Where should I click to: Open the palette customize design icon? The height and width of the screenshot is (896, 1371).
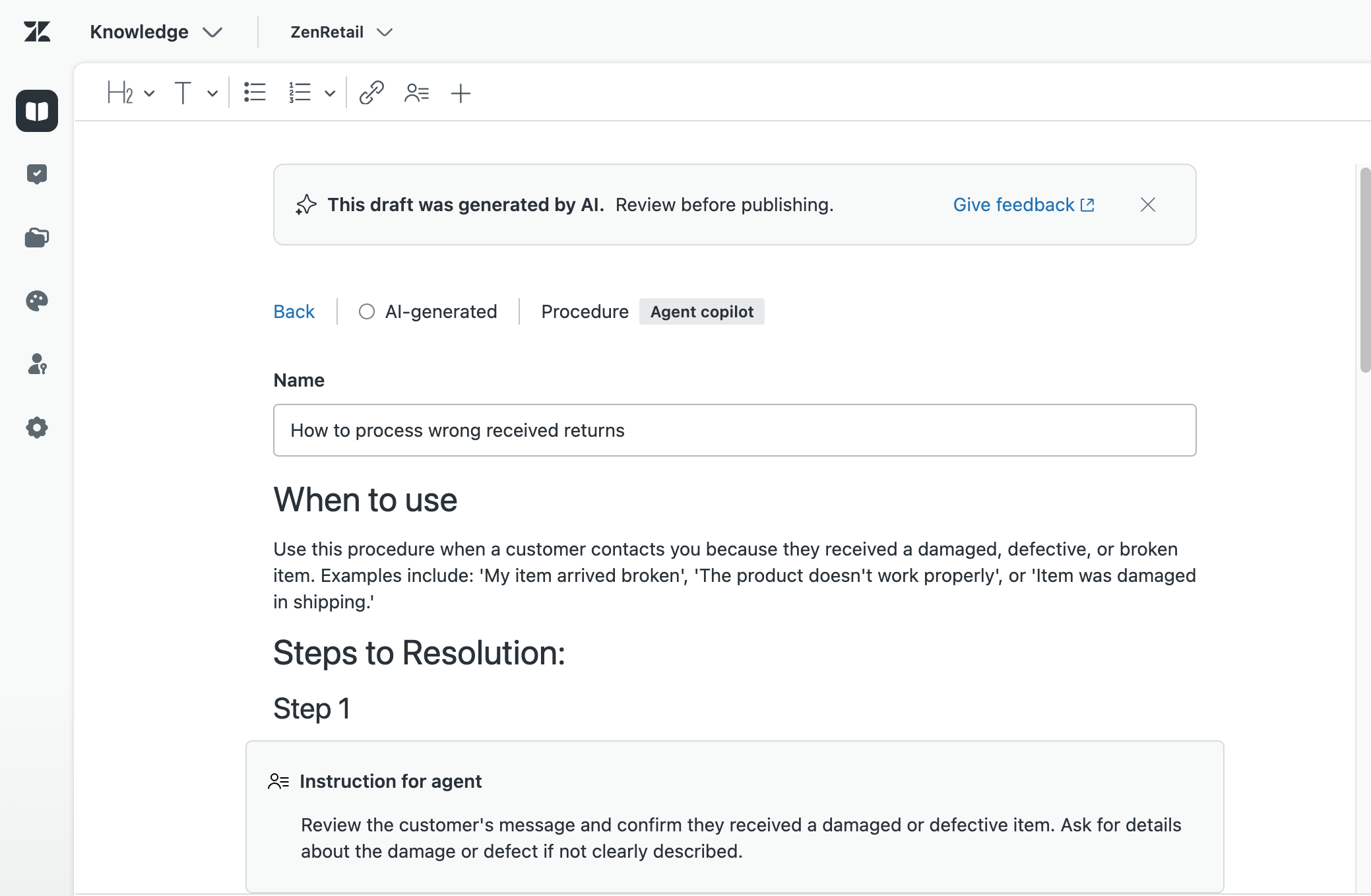(x=37, y=301)
